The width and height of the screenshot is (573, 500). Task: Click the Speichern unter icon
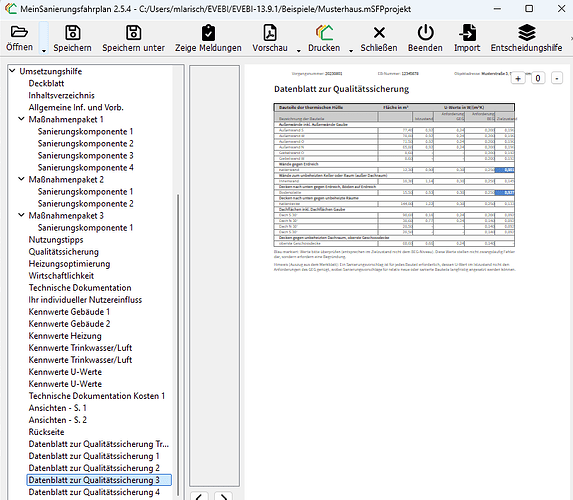click(x=133, y=33)
